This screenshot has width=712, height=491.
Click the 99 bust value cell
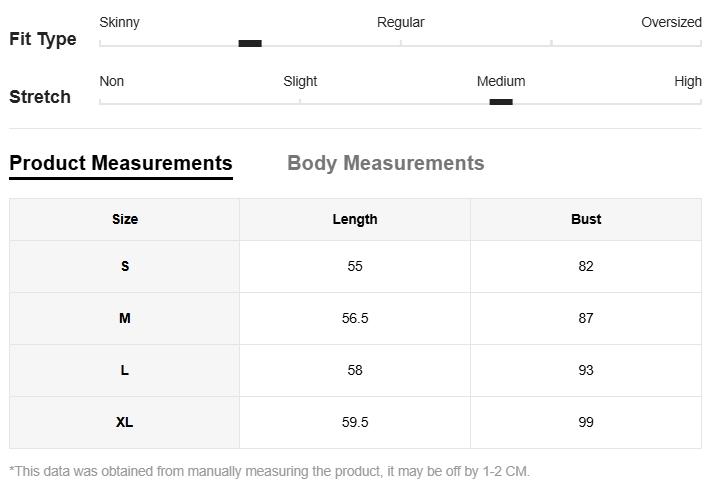[586, 422]
